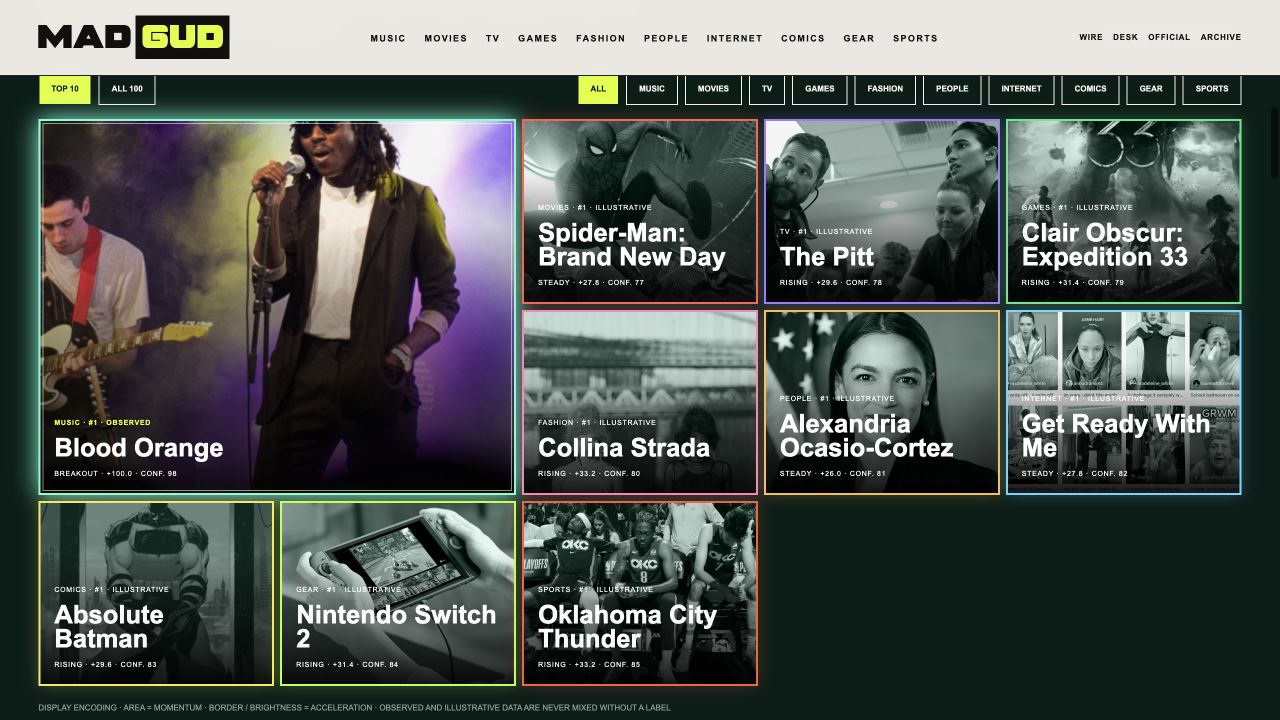Screen dimensions: 1280x720
Task: Filter the grid by the TV chip
Action: 767,89
